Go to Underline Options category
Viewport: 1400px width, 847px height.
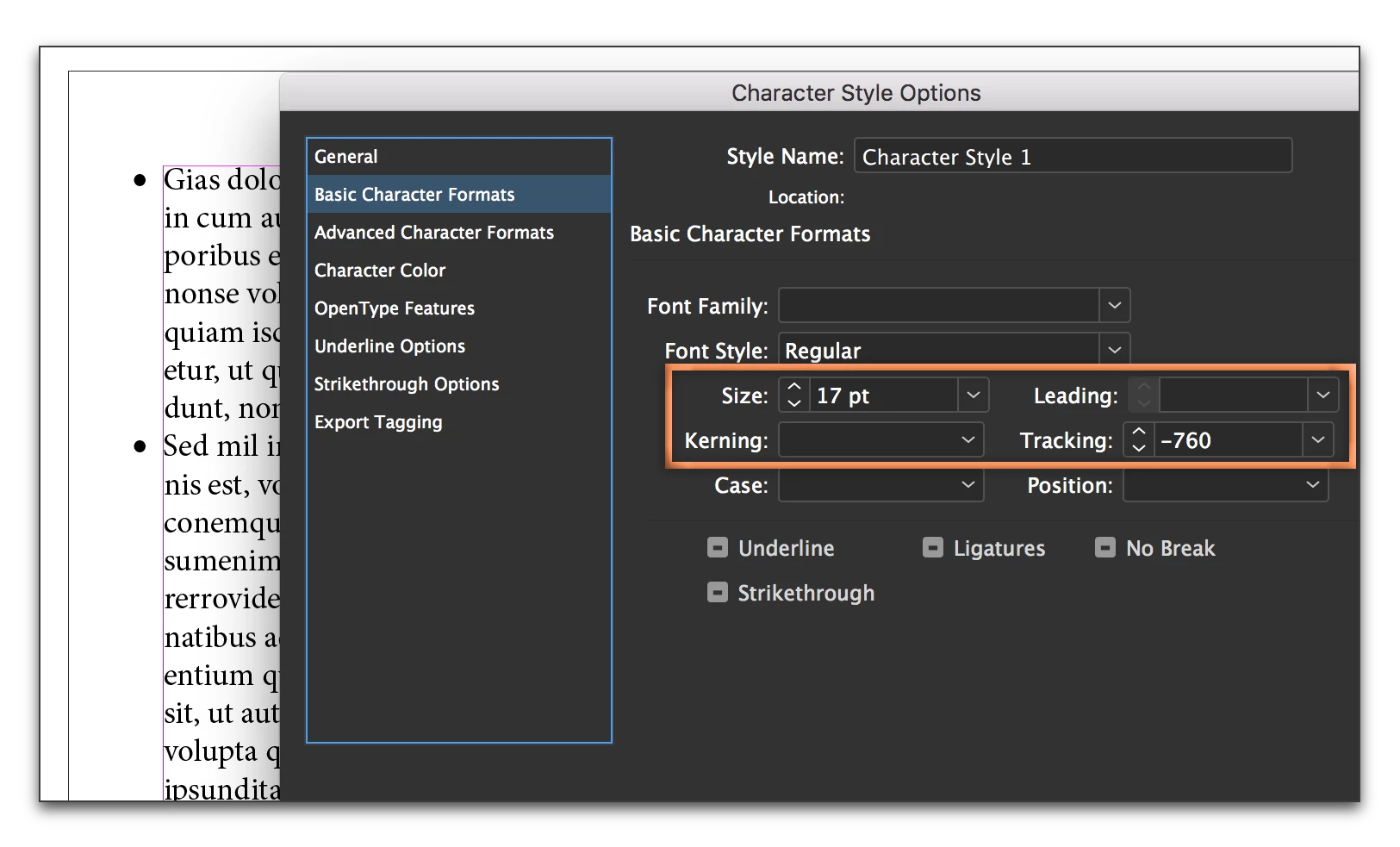pyautogui.click(x=458, y=346)
